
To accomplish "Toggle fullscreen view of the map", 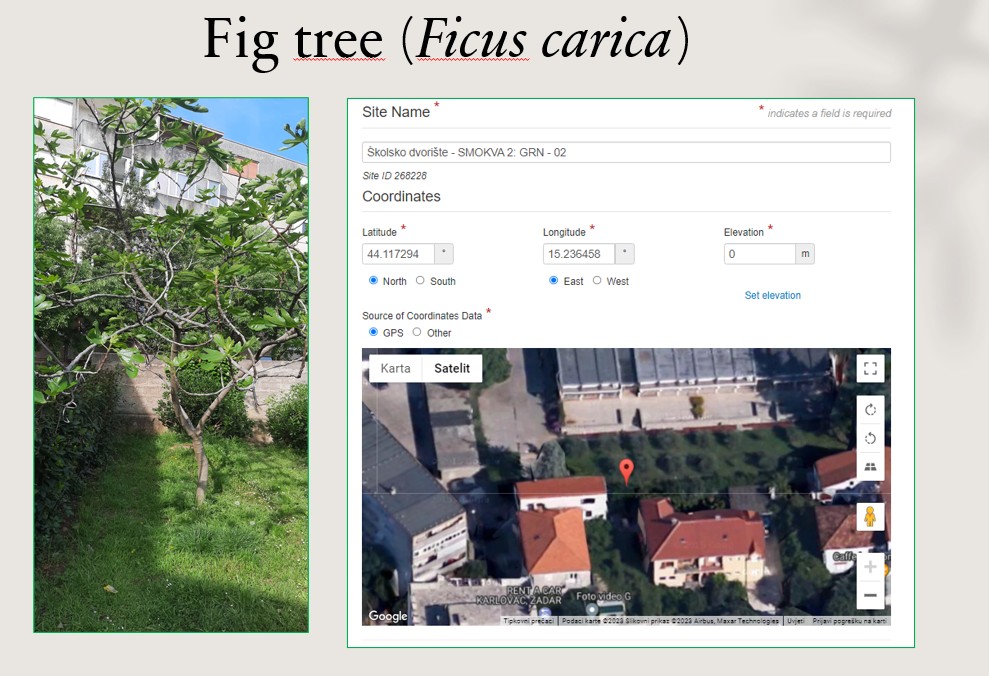I will (870, 368).
